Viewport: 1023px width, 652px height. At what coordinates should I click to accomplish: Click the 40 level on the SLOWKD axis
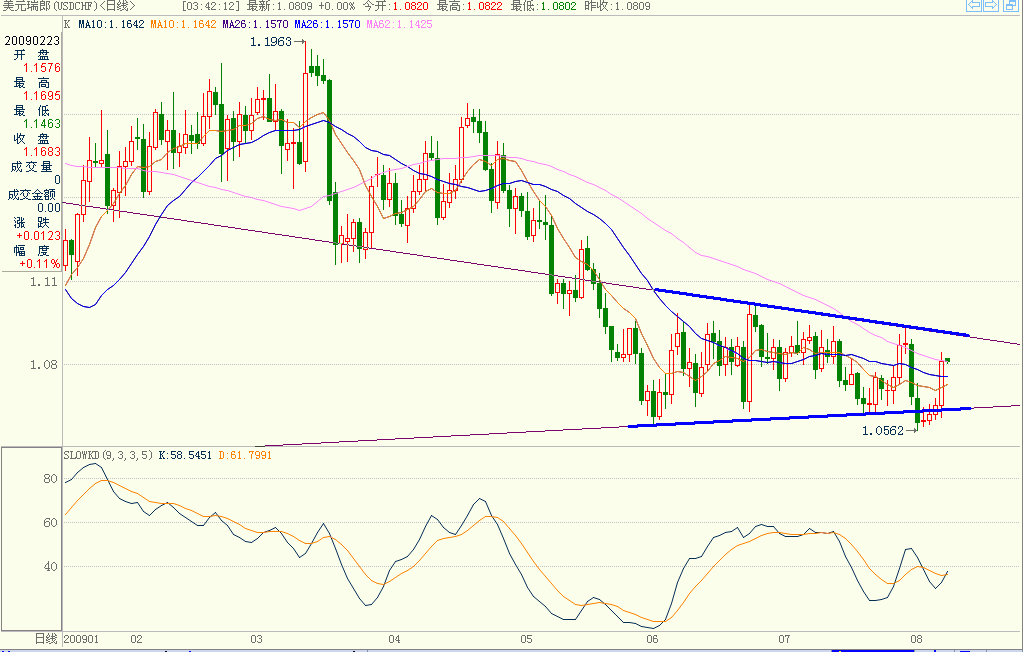(50, 567)
